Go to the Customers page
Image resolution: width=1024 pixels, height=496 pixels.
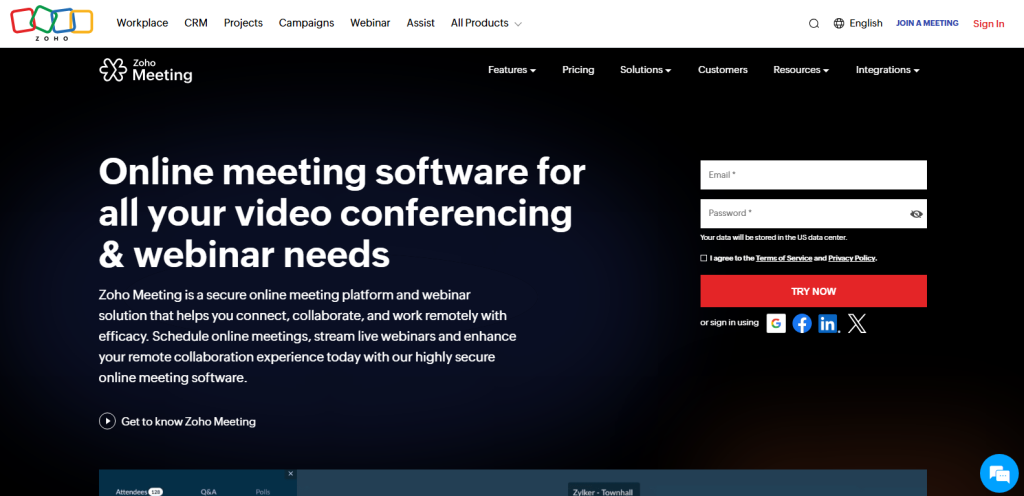click(723, 70)
